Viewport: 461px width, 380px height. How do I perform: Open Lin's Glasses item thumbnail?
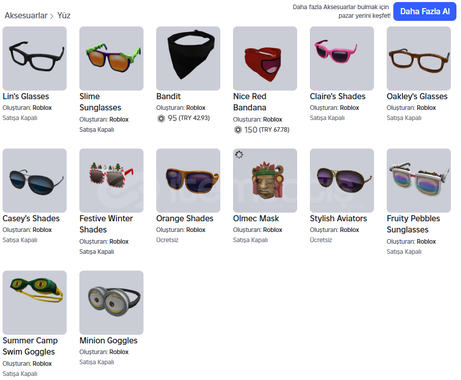35,58
